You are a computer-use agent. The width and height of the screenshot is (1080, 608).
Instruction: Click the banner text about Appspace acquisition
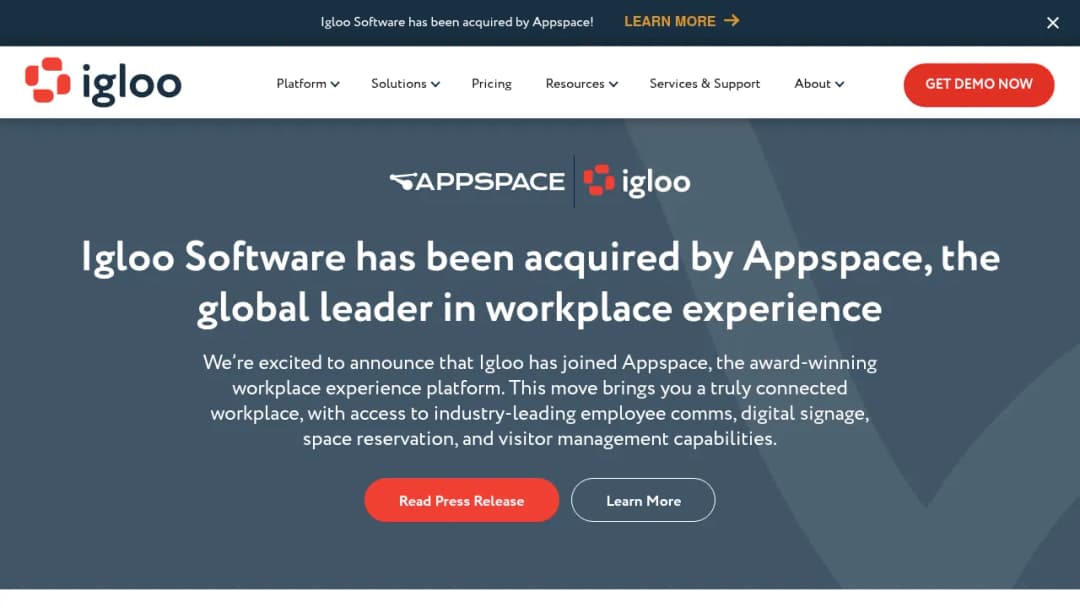click(x=457, y=22)
